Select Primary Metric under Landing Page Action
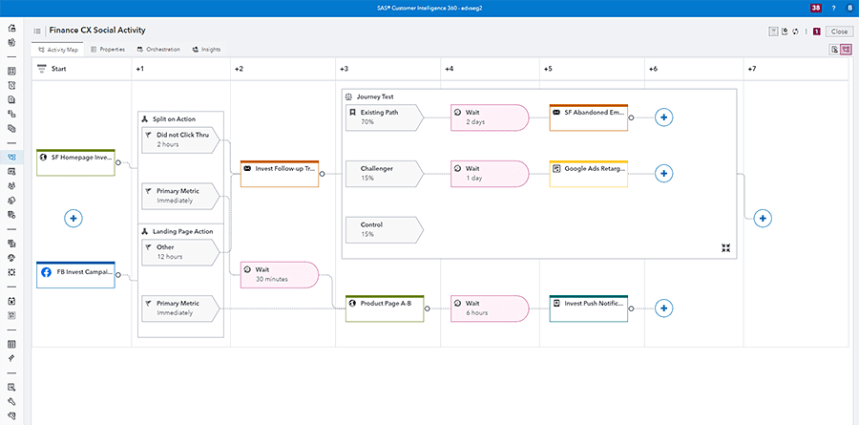The width and height of the screenshot is (859, 425). tap(181, 308)
